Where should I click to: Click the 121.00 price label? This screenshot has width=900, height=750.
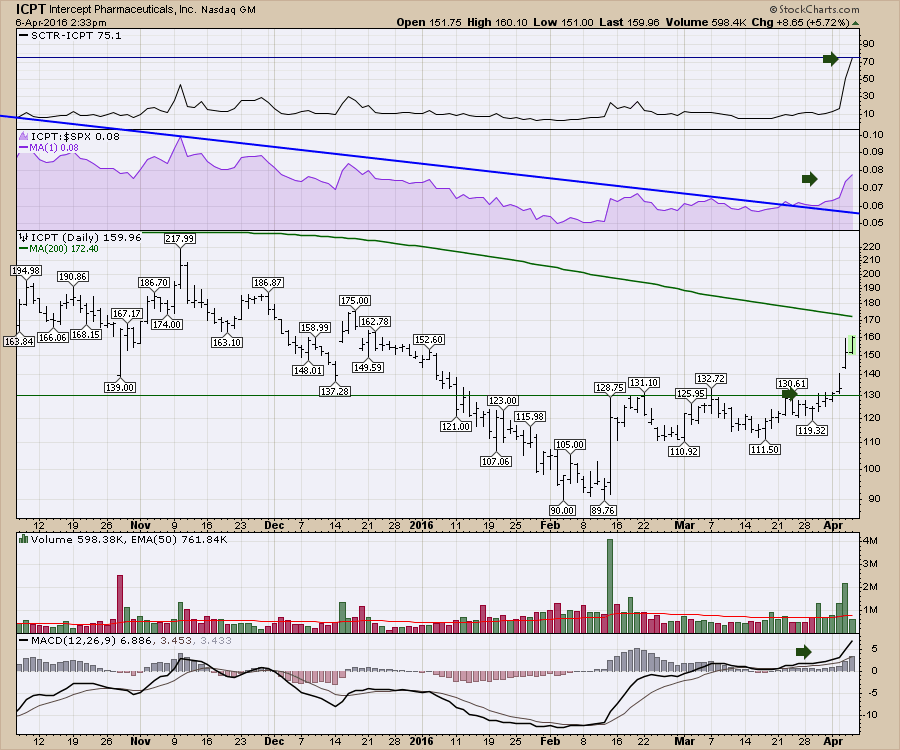click(456, 427)
